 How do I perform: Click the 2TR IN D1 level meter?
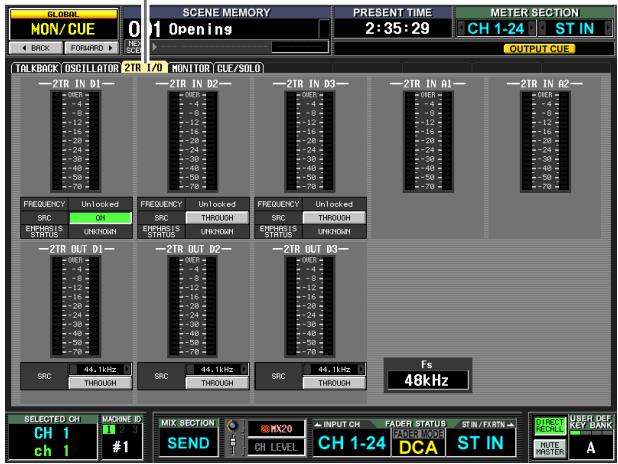point(76,141)
